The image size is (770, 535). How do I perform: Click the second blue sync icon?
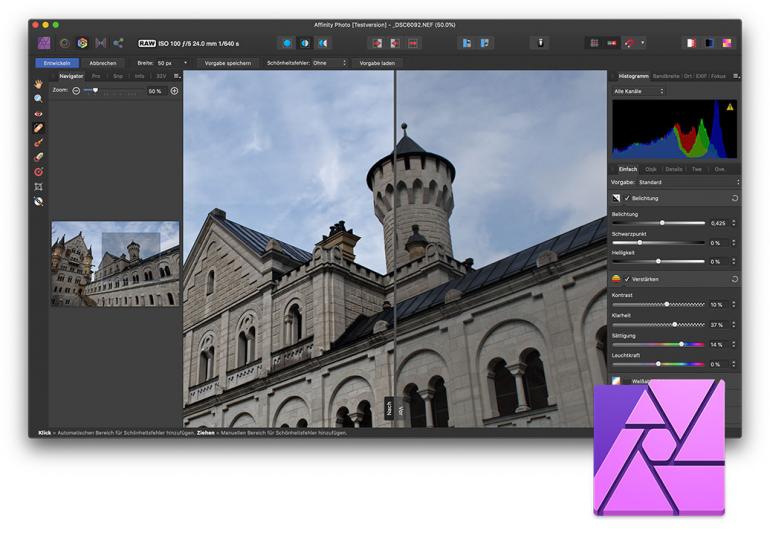485,43
